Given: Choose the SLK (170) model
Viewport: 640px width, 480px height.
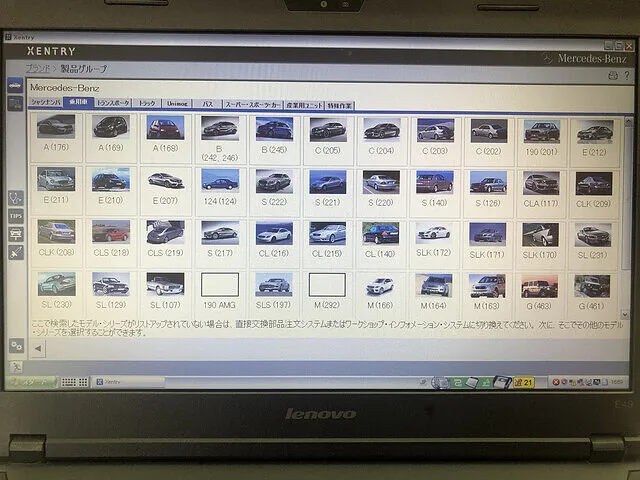Looking at the screenshot, I should click(x=540, y=235).
